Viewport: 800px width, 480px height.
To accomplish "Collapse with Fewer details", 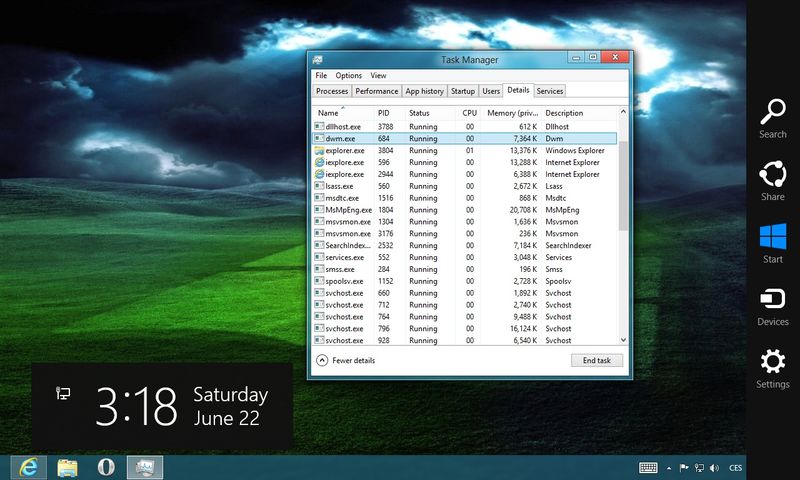I will tap(346, 360).
